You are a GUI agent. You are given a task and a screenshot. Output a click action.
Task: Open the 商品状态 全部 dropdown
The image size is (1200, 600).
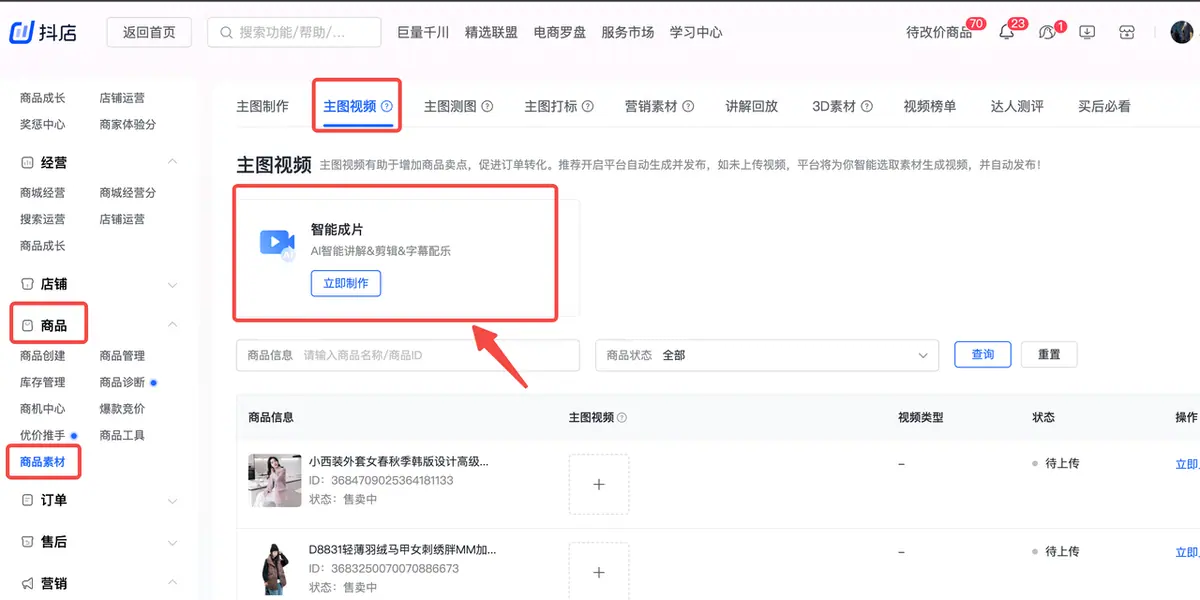point(767,355)
